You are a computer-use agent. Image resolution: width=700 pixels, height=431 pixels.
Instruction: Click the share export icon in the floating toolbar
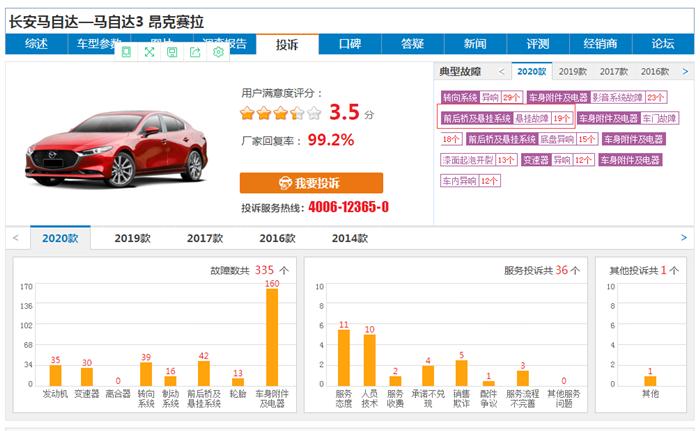195,52
